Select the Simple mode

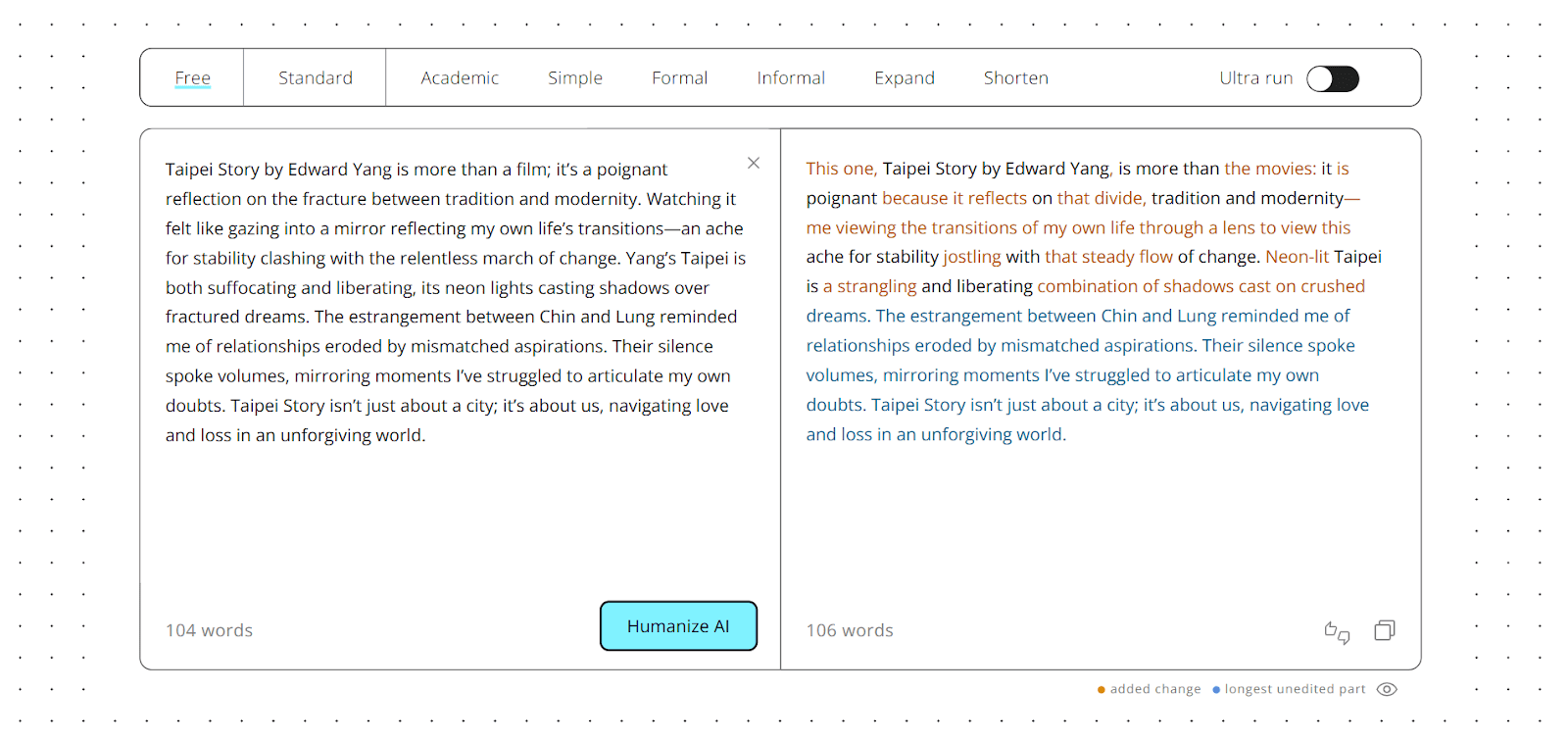pos(575,77)
